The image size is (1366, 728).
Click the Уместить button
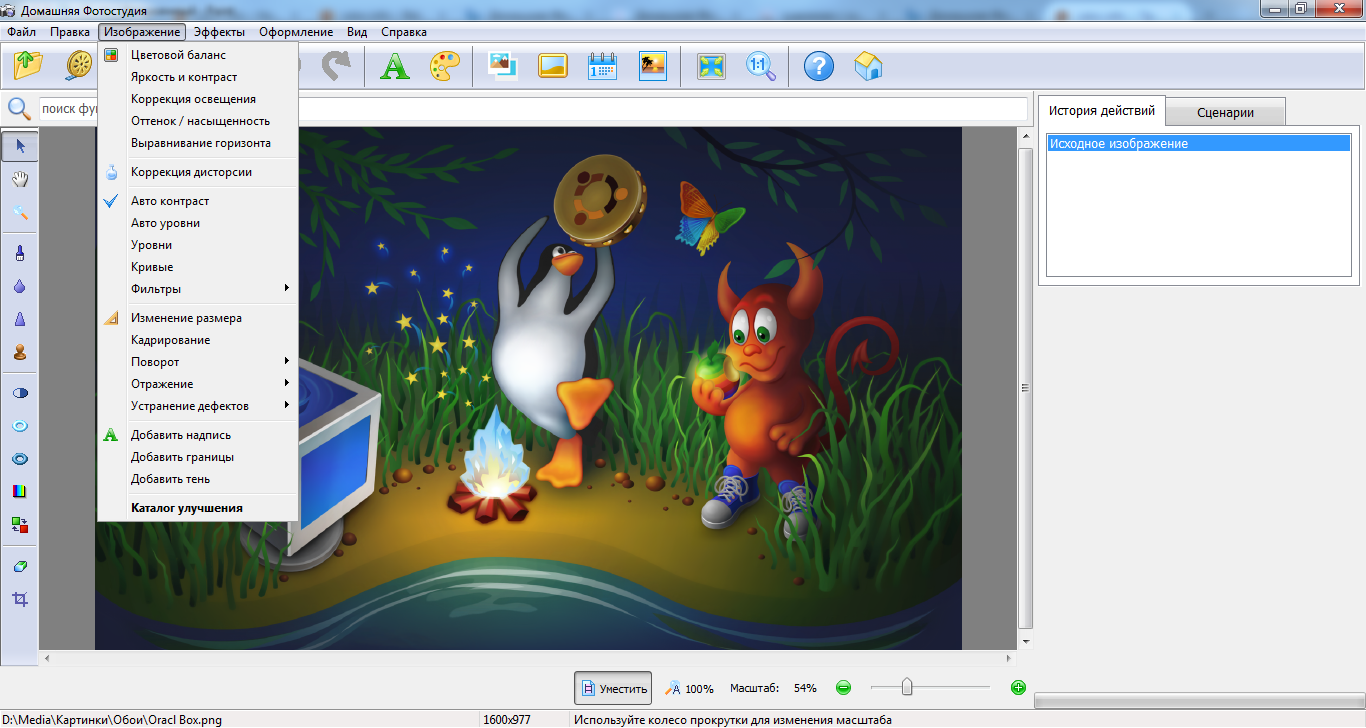pyautogui.click(x=613, y=688)
